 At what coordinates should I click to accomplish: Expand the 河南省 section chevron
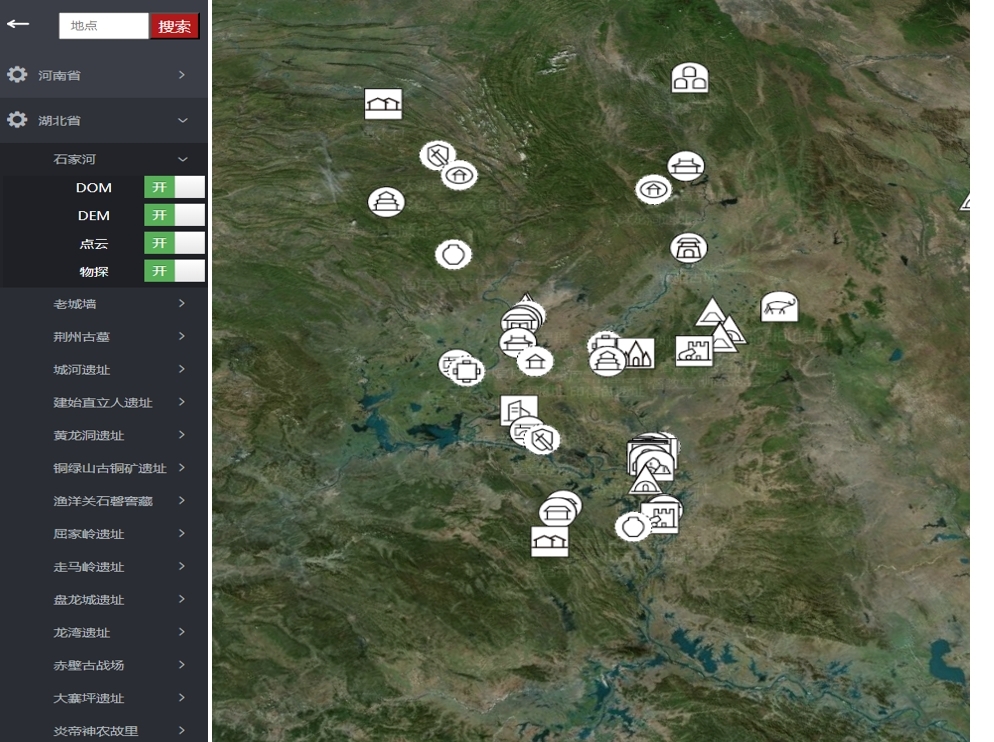pos(182,75)
